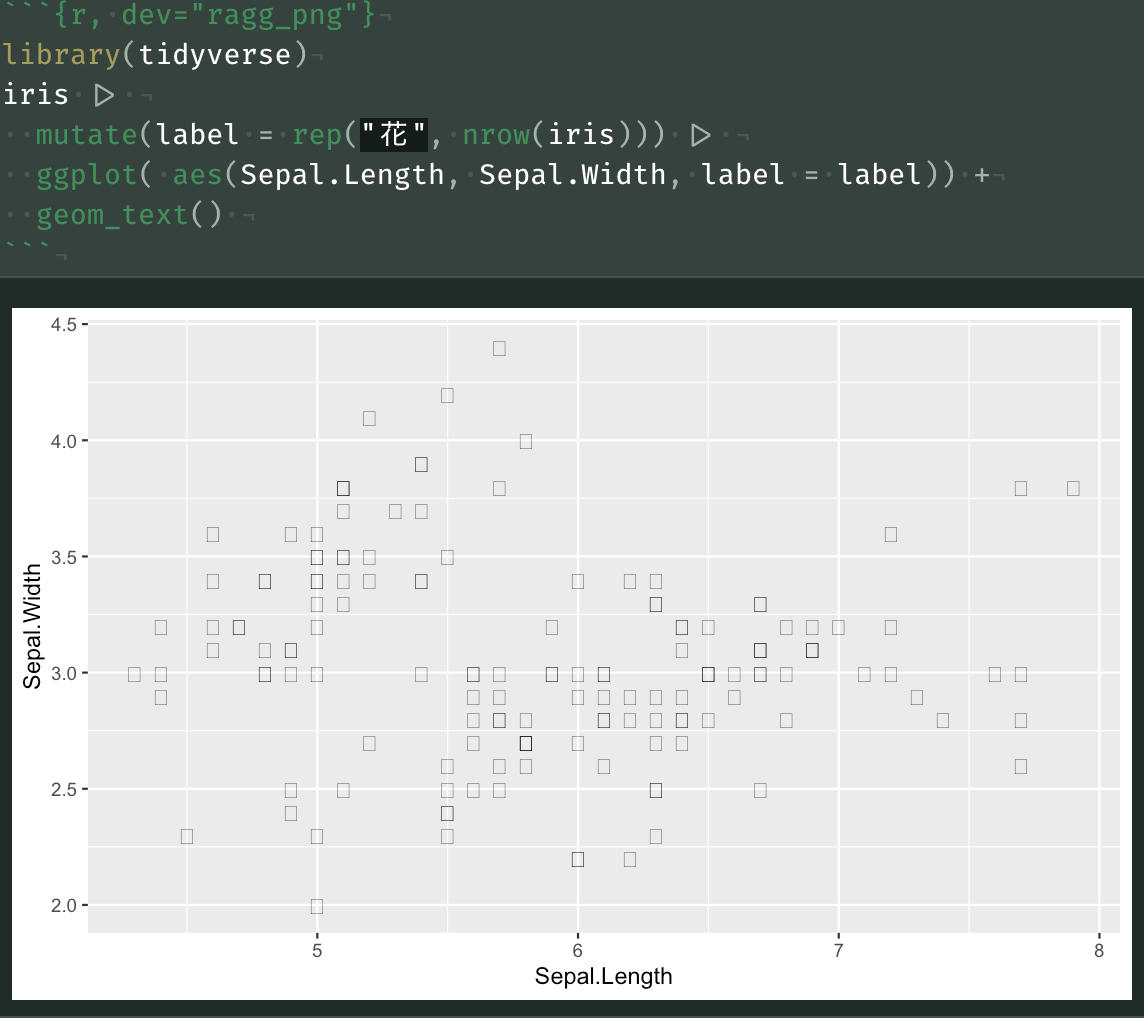Click the 7 x-axis tick label

[x=838, y=950]
